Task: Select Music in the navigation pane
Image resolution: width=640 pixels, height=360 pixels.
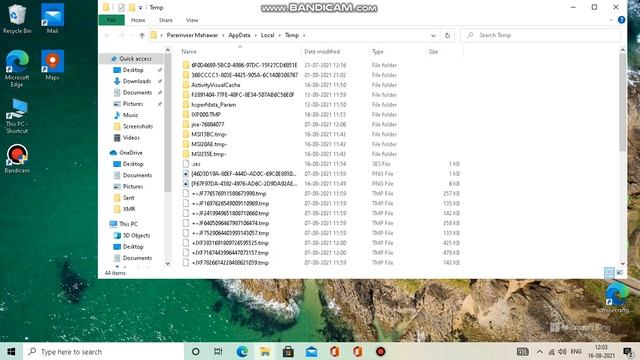Action: click(131, 115)
